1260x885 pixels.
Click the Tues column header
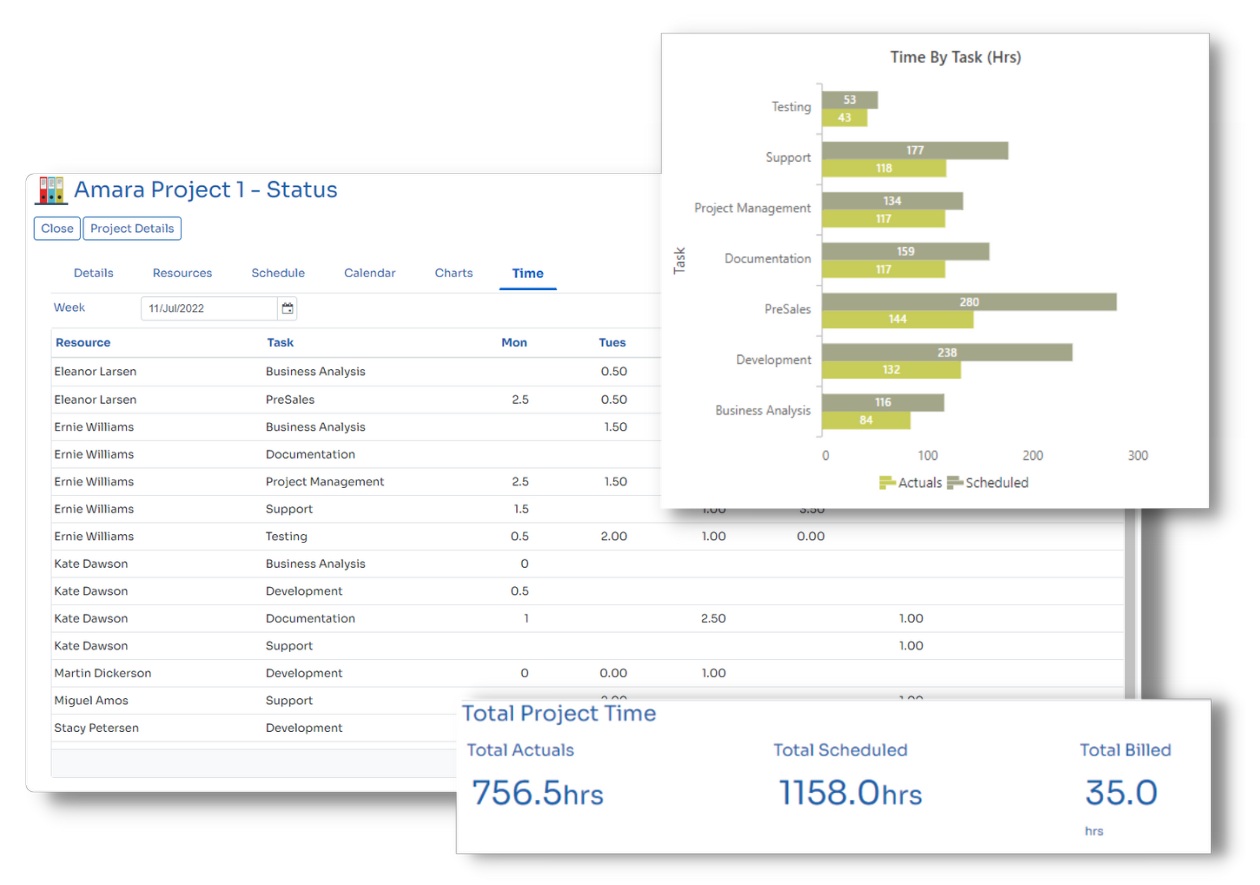[x=612, y=342]
